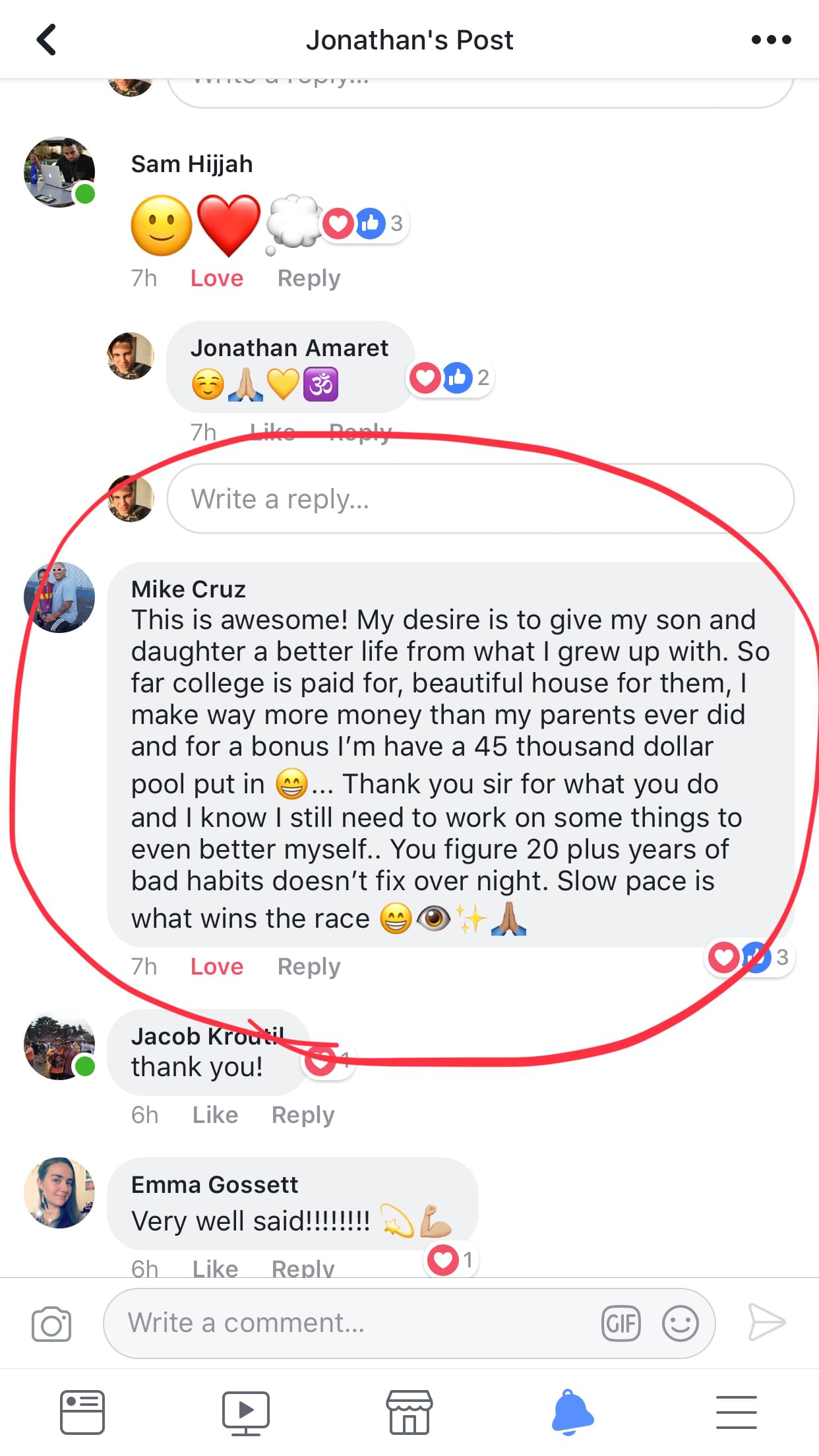Screen dimensions: 819x1456
Task: Tap the send arrow icon
Action: pyautogui.click(x=766, y=1322)
